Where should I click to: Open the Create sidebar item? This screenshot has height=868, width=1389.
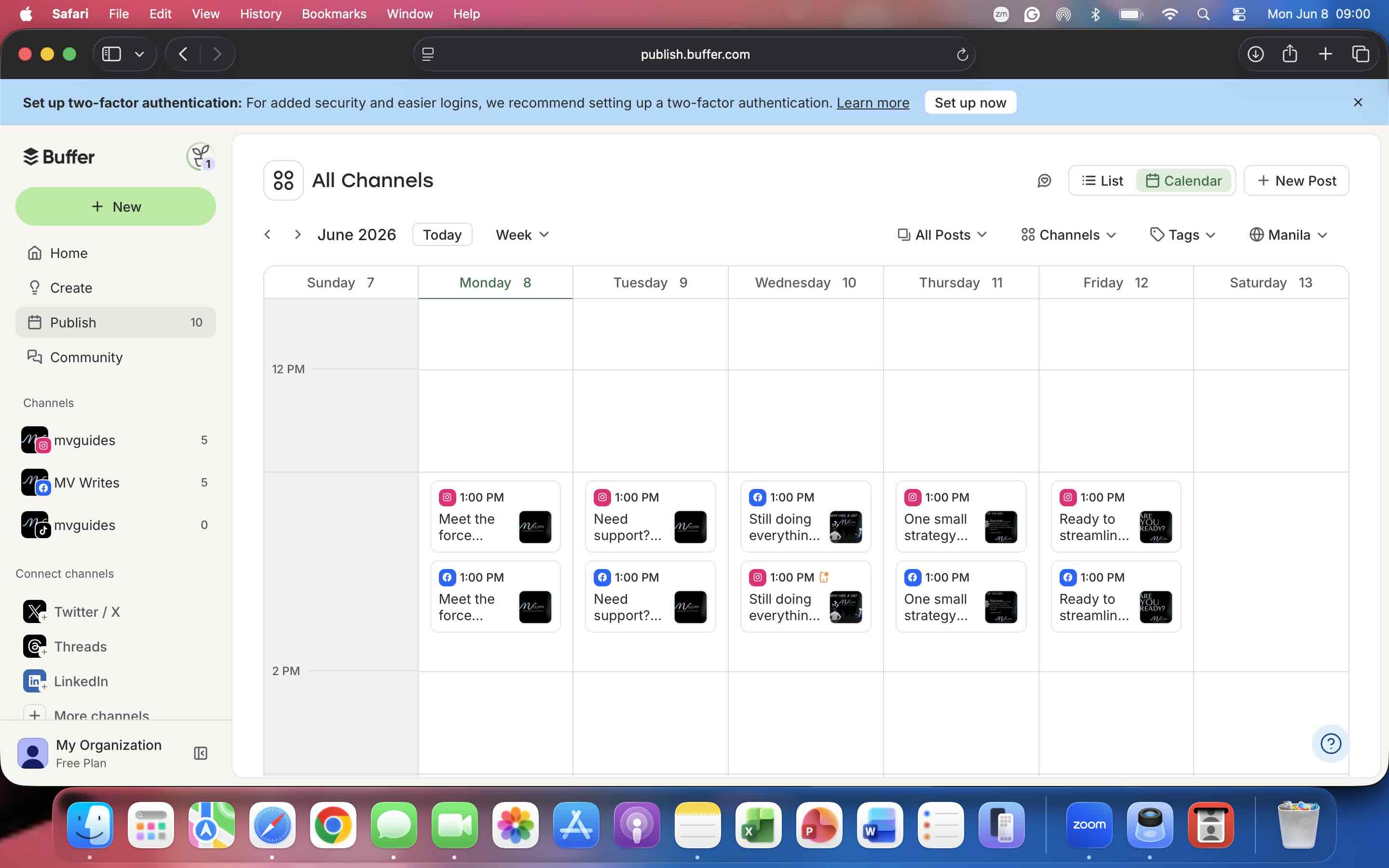tap(115, 287)
